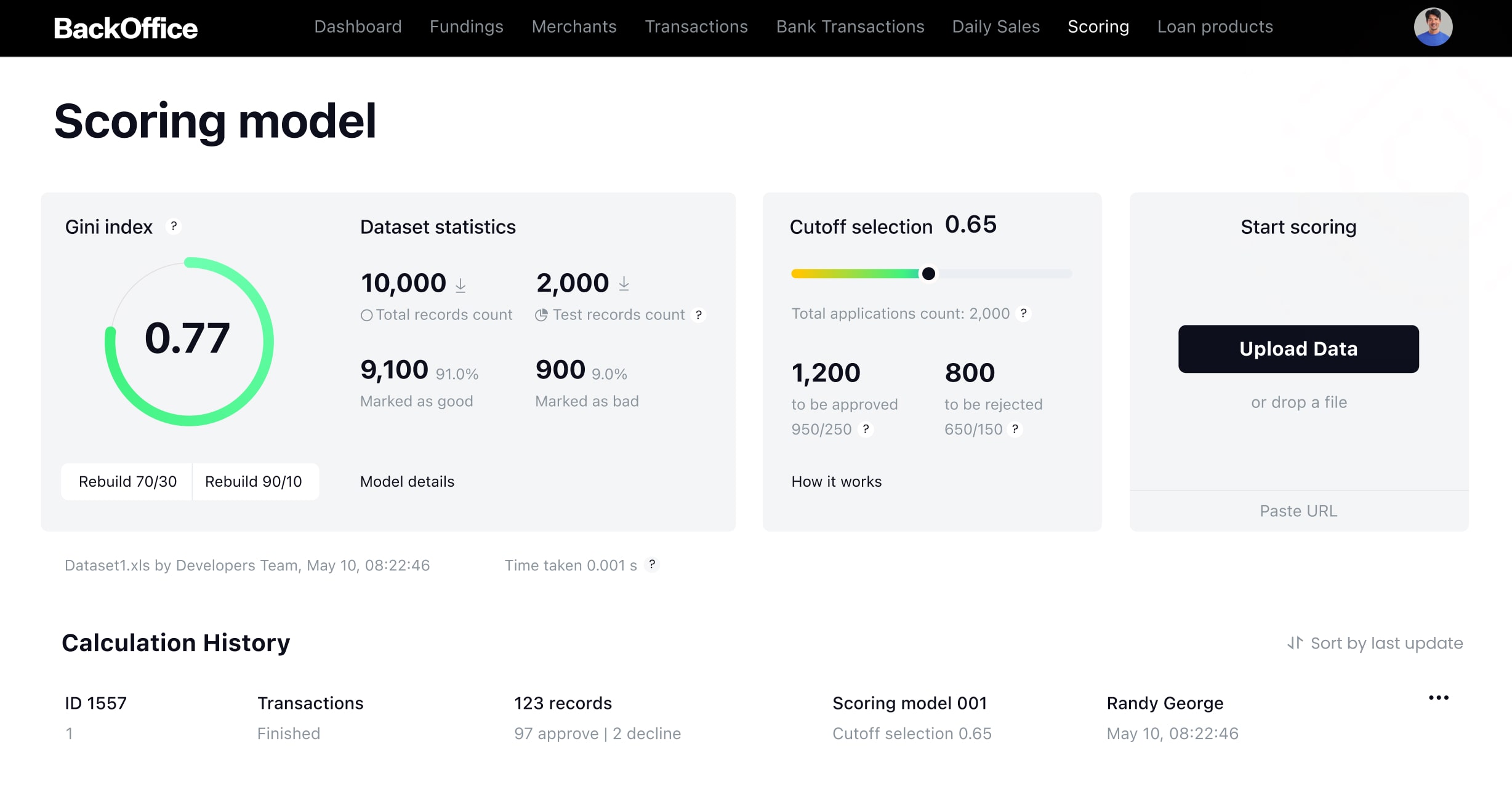Select the Scoring menu item
The image size is (1512, 811).
pyautogui.click(x=1097, y=27)
